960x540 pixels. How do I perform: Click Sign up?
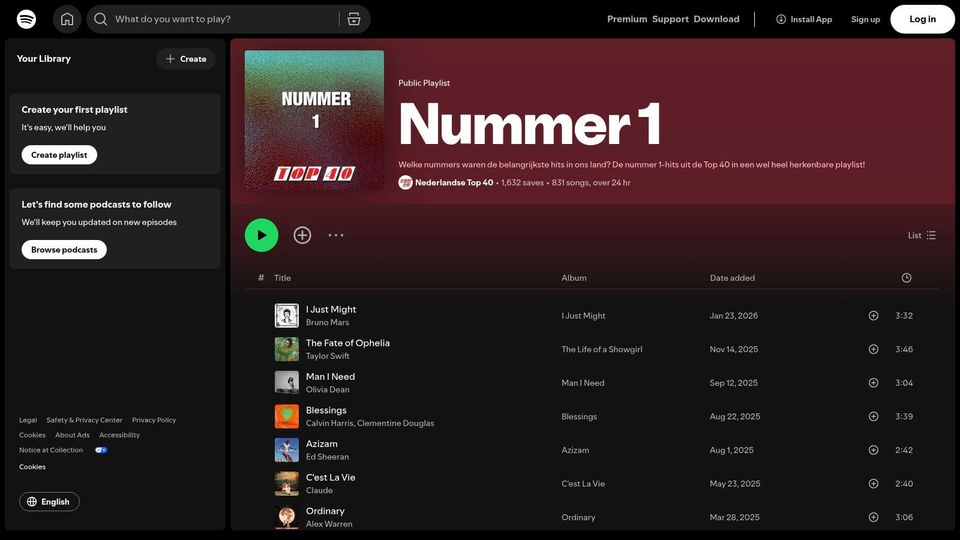pyautogui.click(x=865, y=19)
